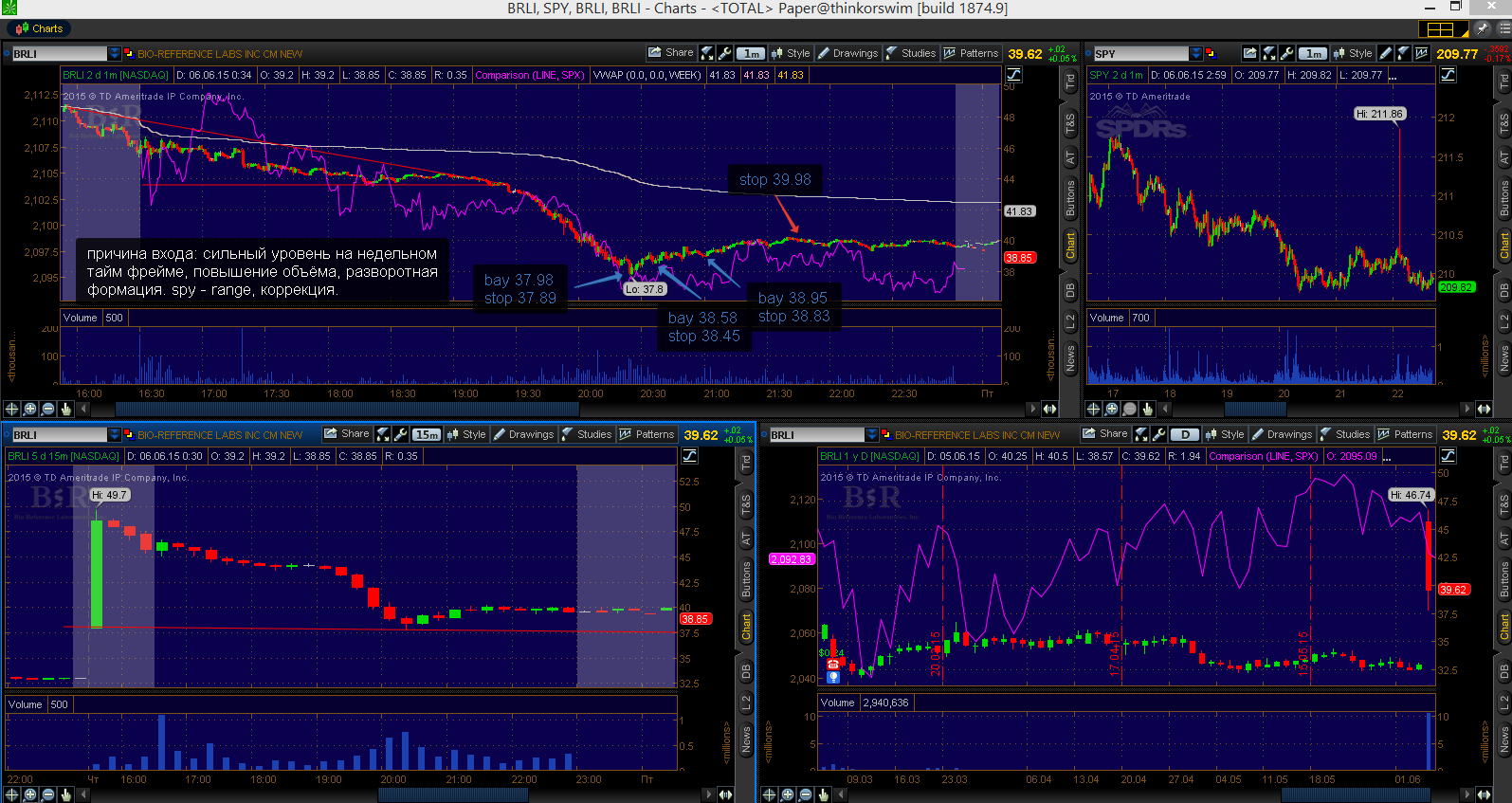Click the patterns icon in SPY chart
Viewport: 1512px width, 803px height.
tap(1422, 53)
